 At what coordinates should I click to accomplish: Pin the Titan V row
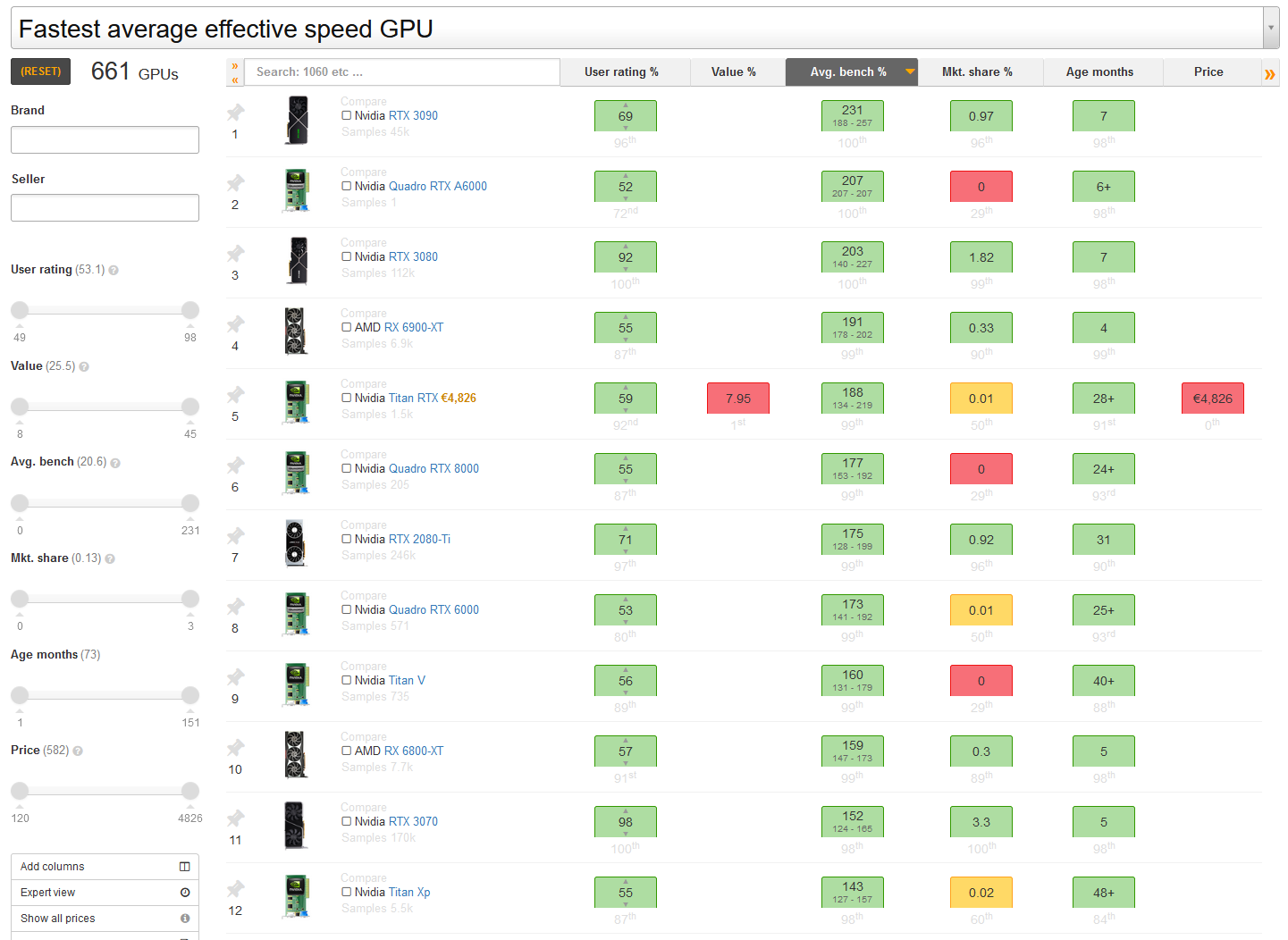coord(235,676)
